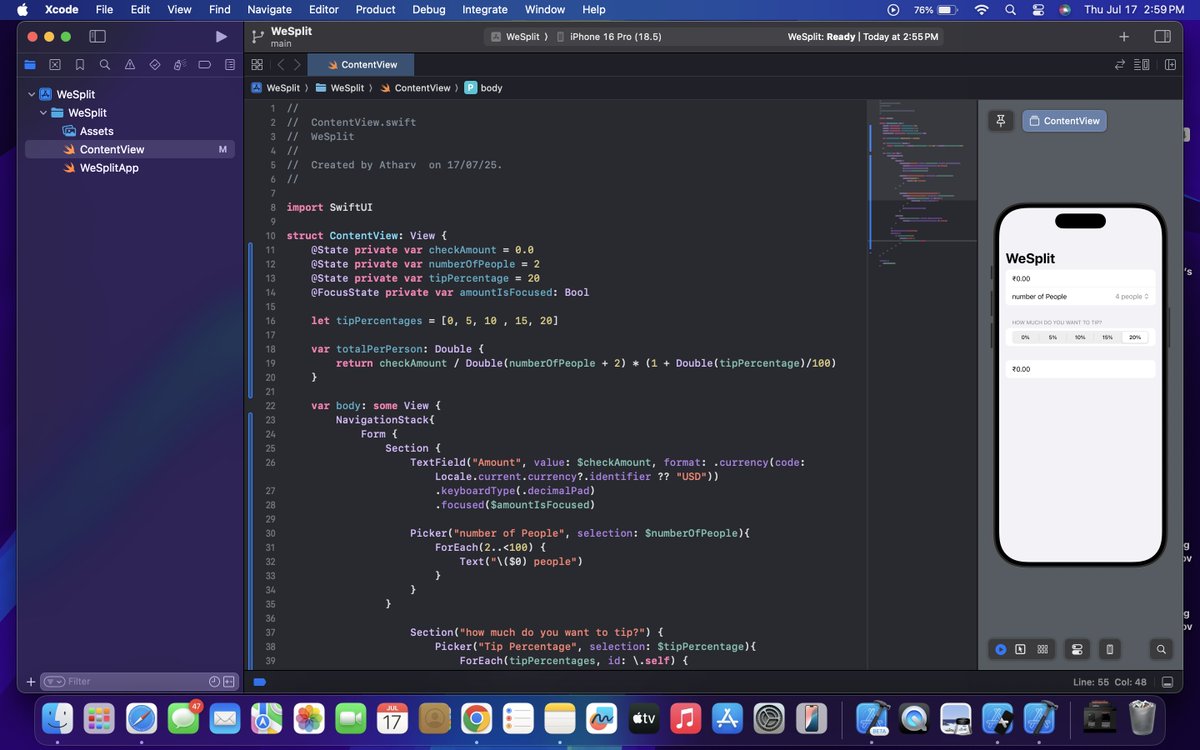Open the preview device picker phone icon
This screenshot has height=750, width=1200.
coord(1109,649)
